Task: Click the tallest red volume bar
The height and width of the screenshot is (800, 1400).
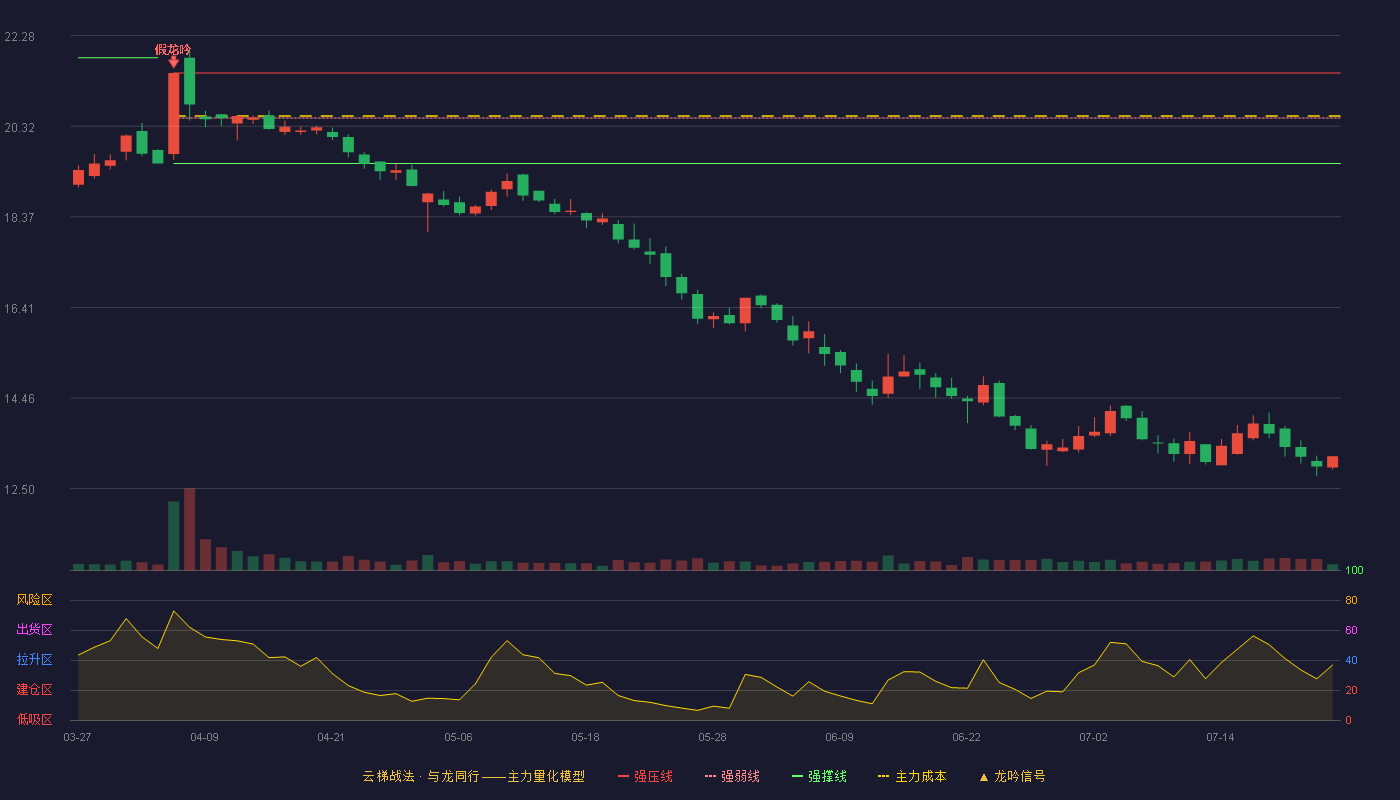Action: (x=189, y=529)
